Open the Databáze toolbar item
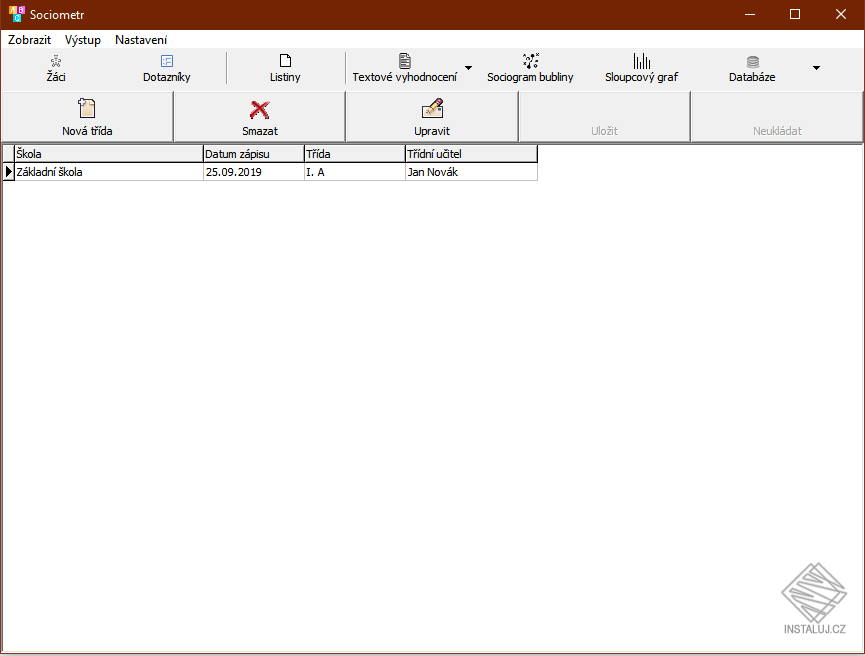Screen dimensions: 865x656 (x=752, y=68)
